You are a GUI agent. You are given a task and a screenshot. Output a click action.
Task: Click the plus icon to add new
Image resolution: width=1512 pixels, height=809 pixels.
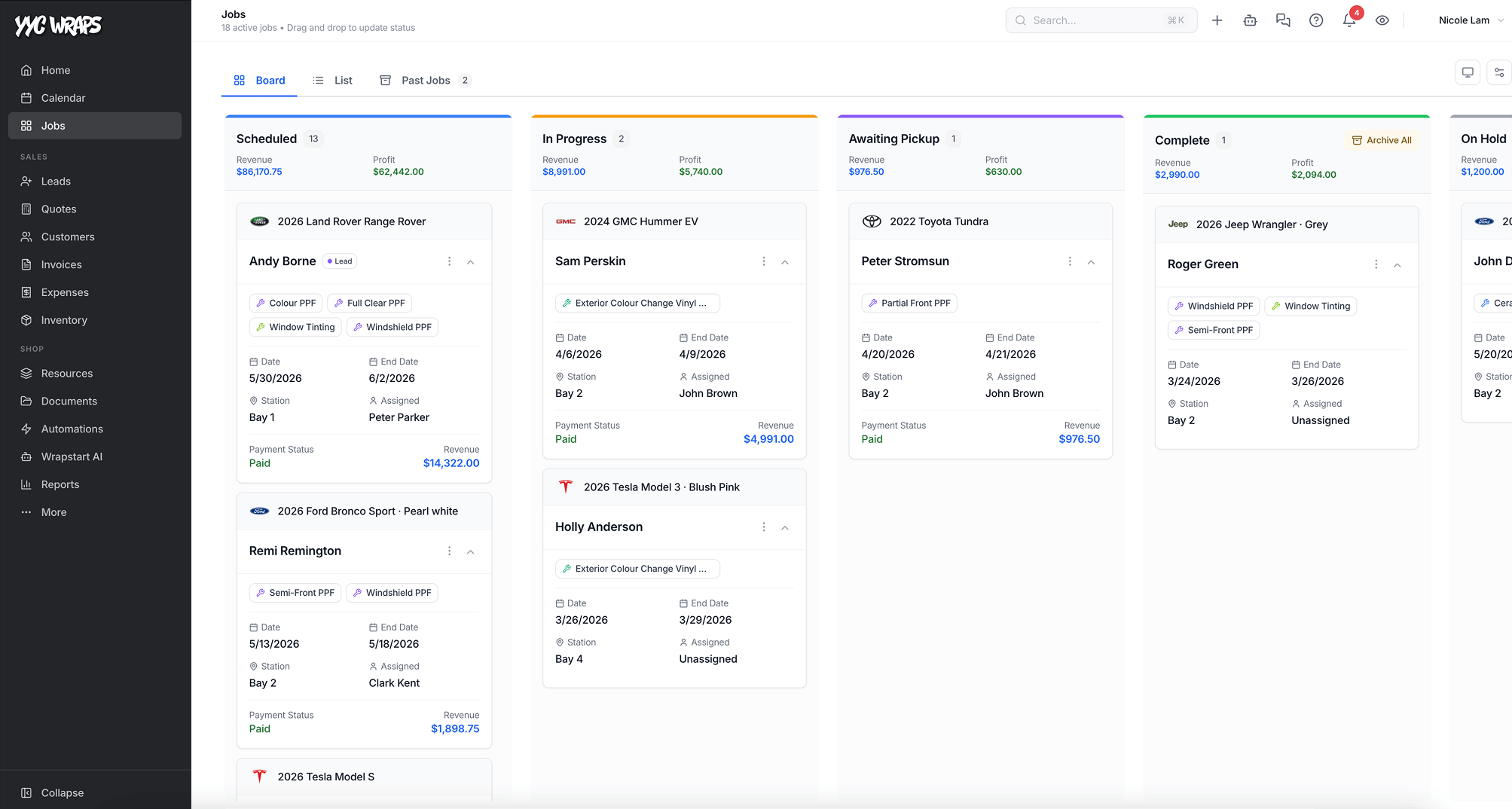(1217, 20)
